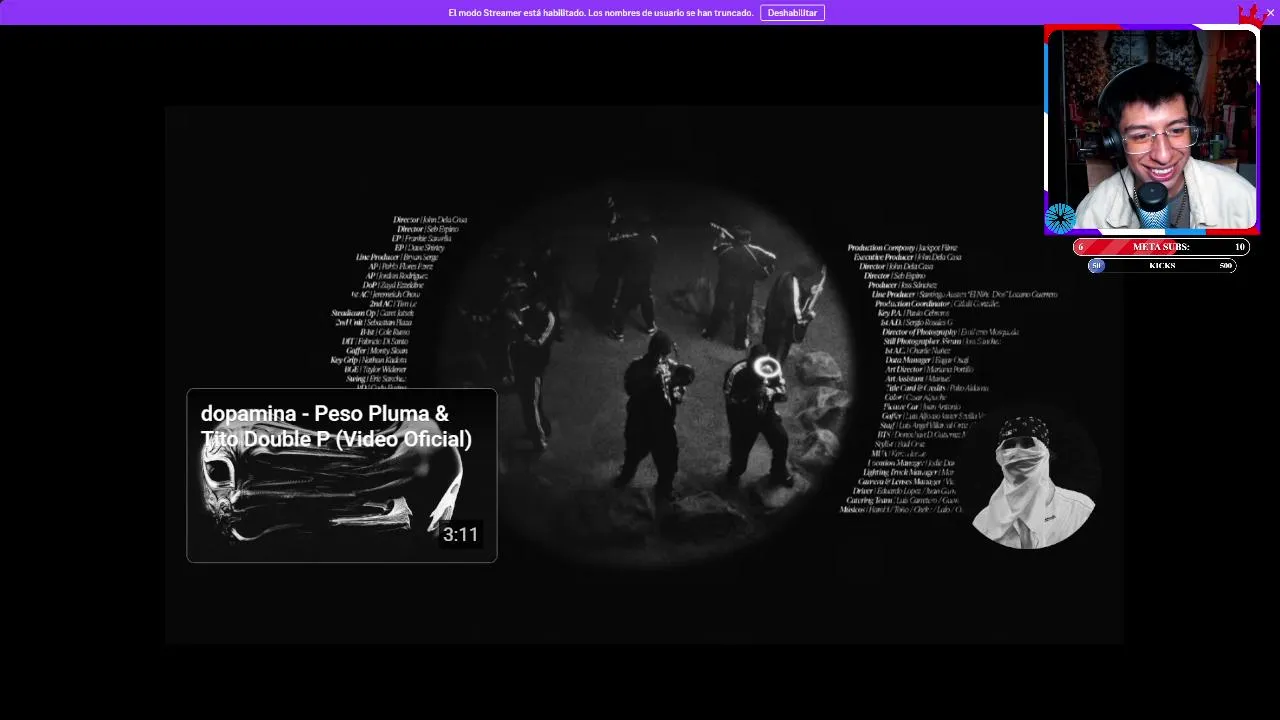The image size is (1280, 720).
Task: Click the 3:11 duration badge
Action: coord(461,535)
